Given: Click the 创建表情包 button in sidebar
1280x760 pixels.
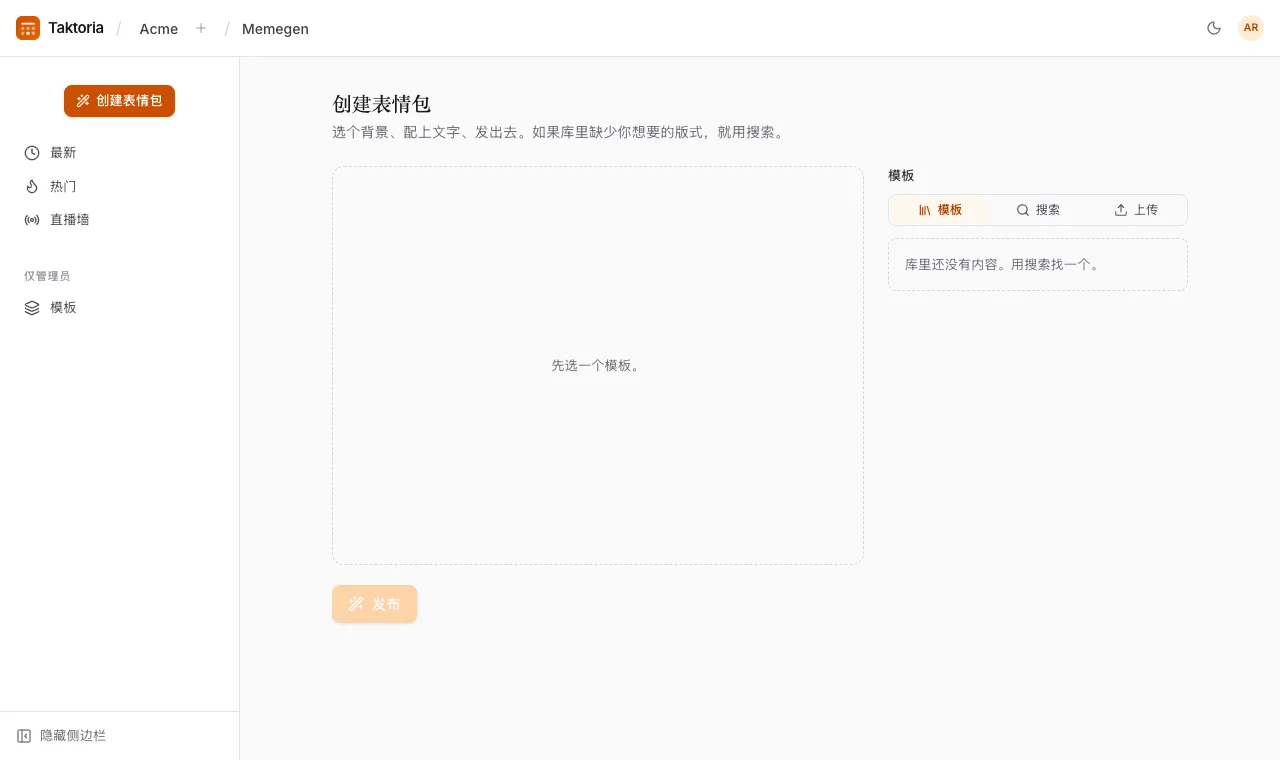Looking at the screenshot, I should (119, 101).
